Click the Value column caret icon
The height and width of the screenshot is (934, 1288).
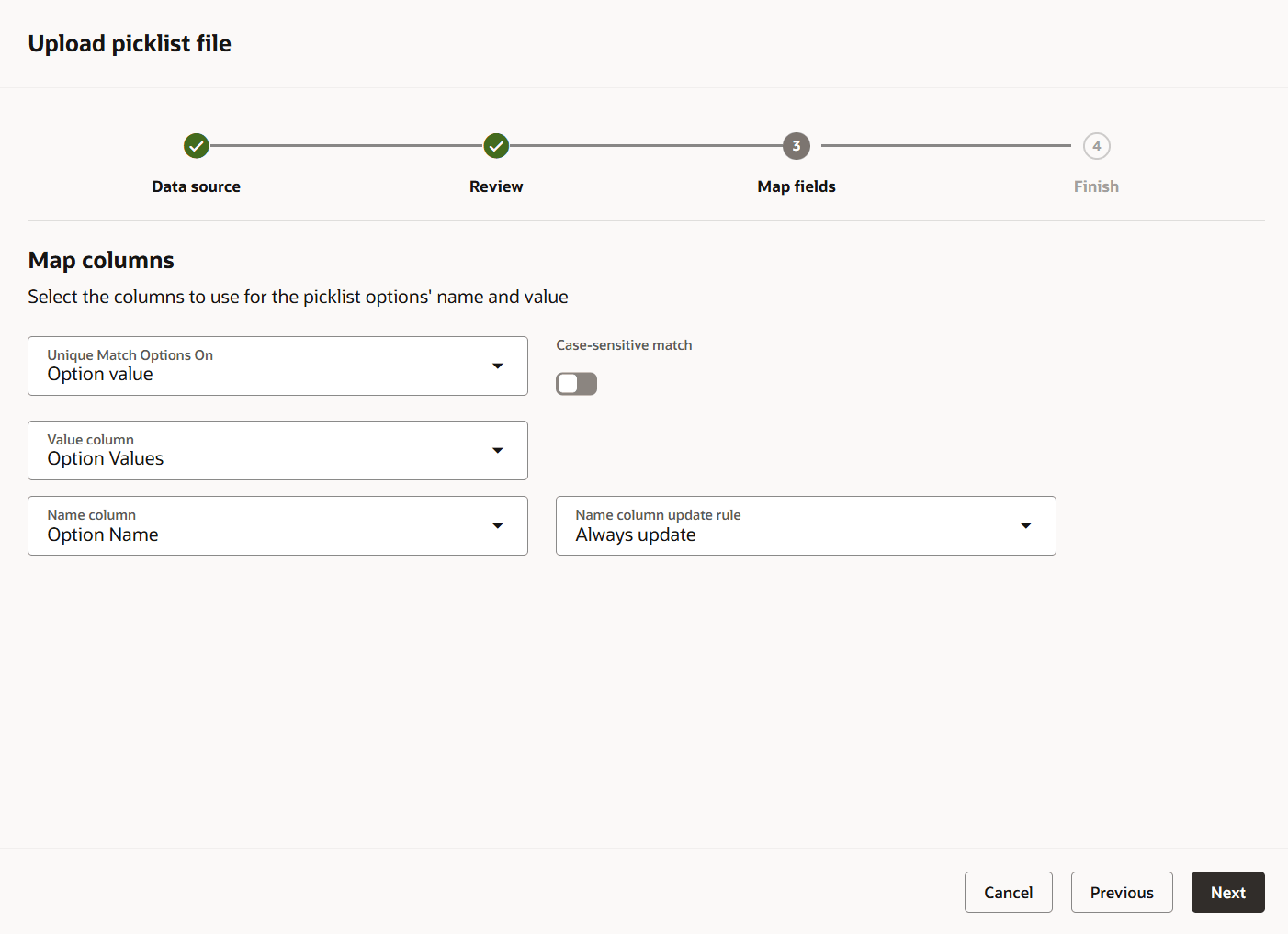point(498,451)
